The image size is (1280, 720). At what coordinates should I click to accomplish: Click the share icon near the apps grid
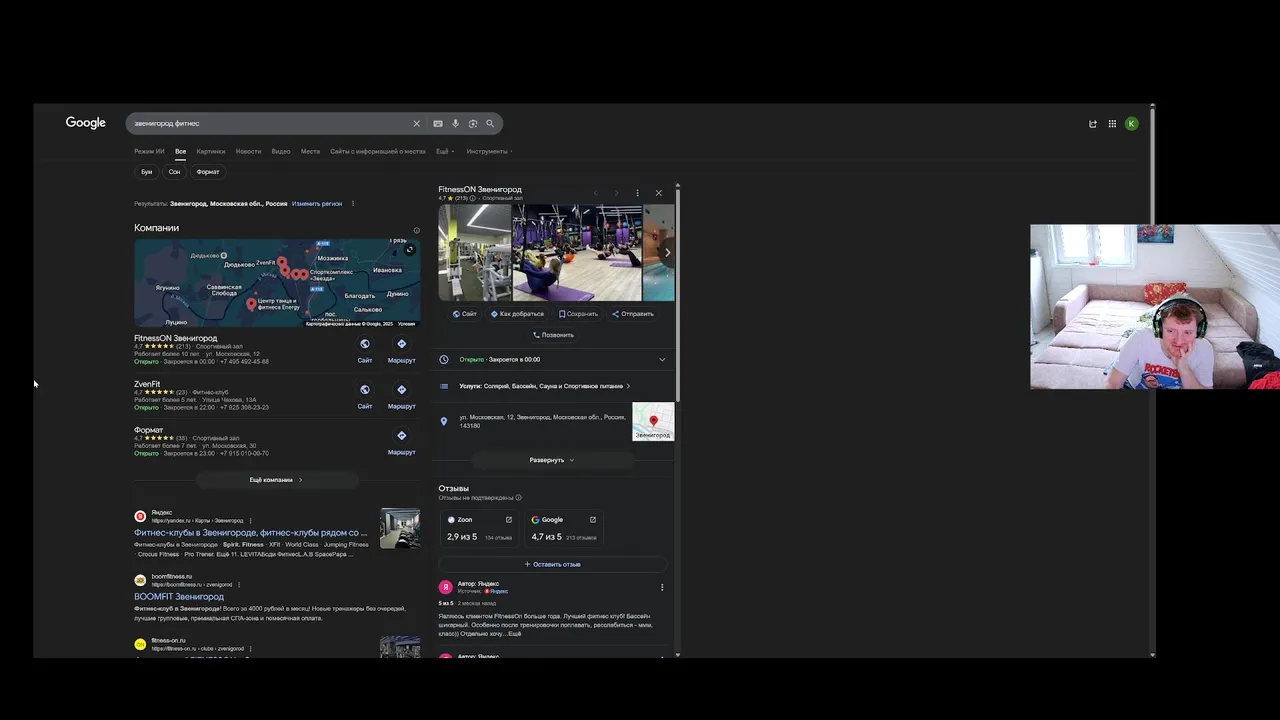coord(1093,124)
